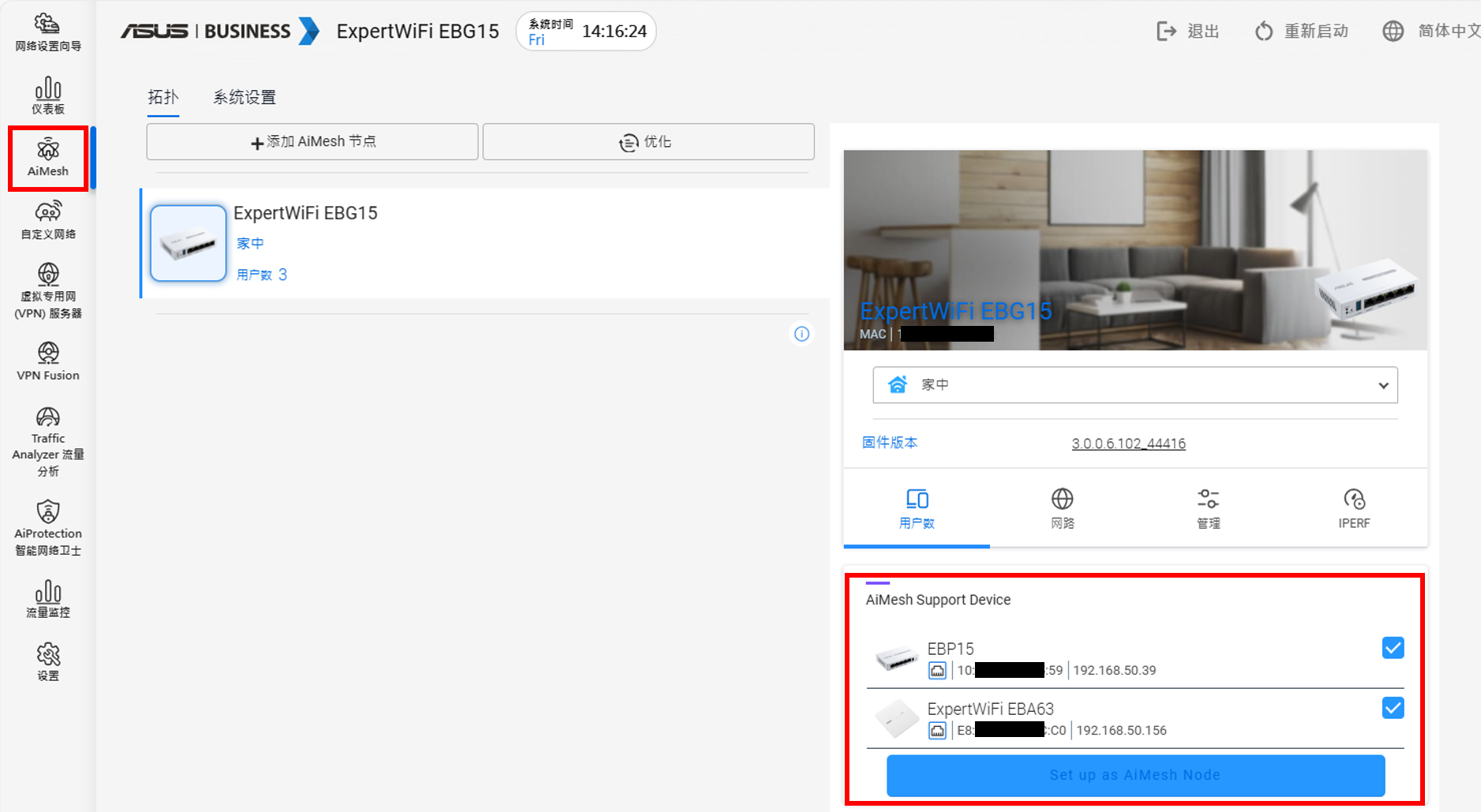Open Traffic Analyzer 流量分析
Image resolution: width=1481 pixels, height=812 pixels.
47,442
